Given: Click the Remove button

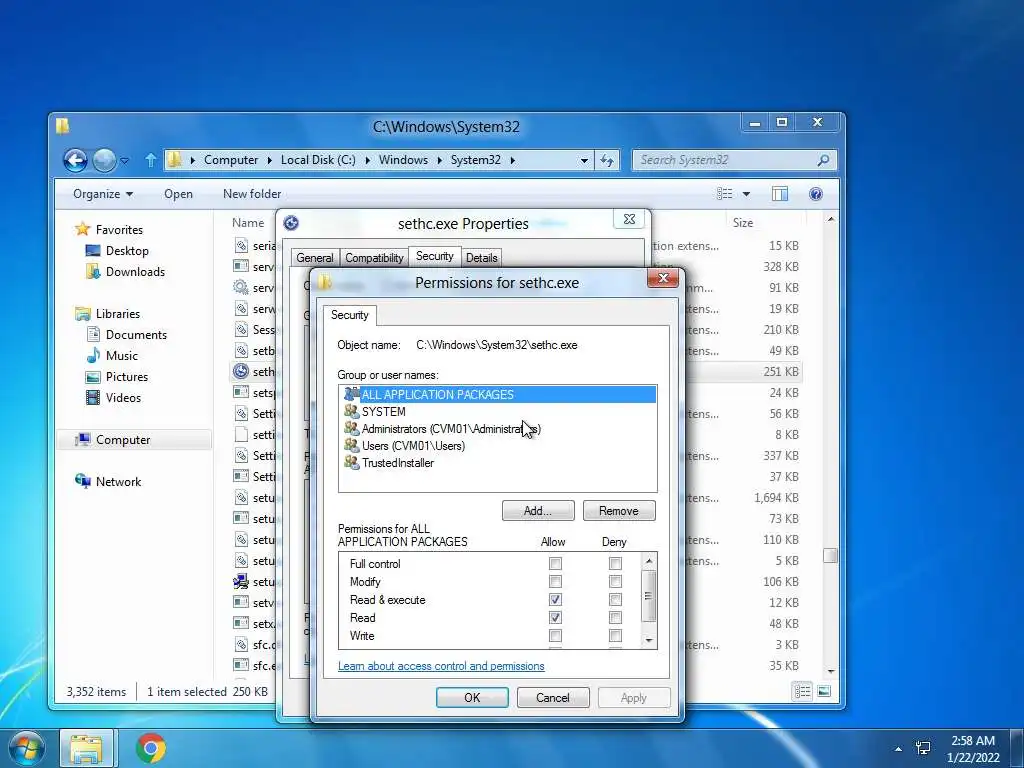Looking at the screenshot, I should coord(619,511).
